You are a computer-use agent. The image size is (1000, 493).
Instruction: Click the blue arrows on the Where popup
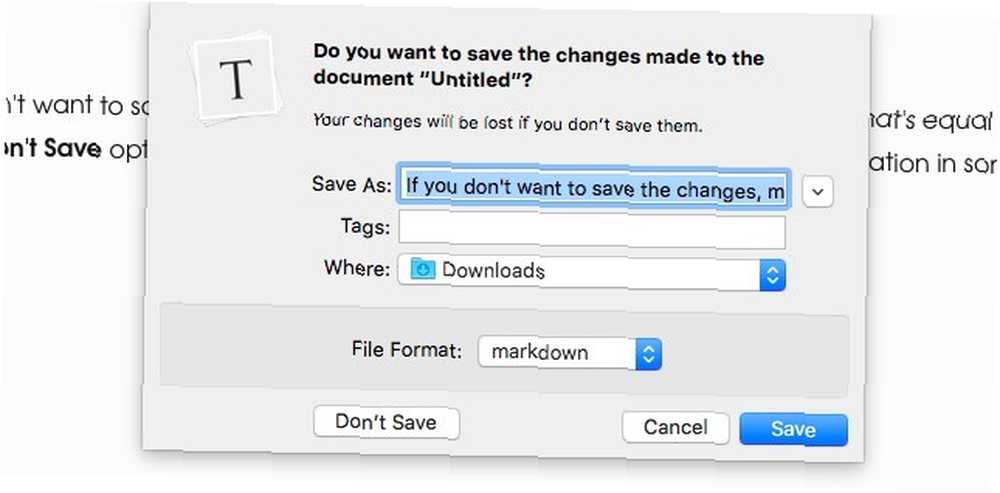click(772, 275)
